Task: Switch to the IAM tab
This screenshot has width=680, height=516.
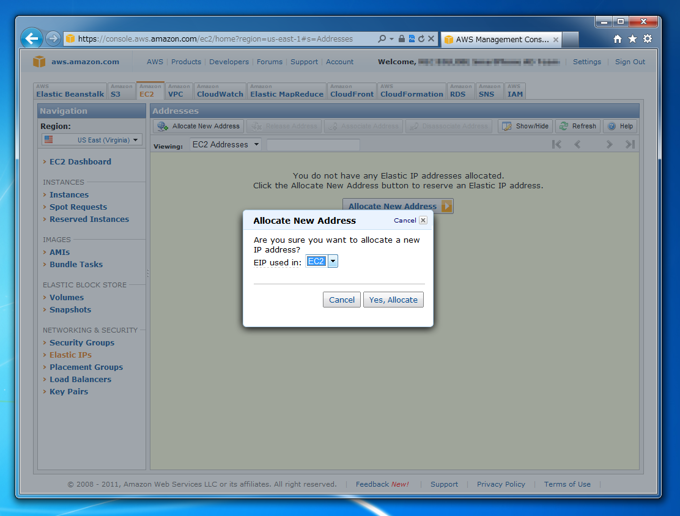Action: [x=515, y=91]
